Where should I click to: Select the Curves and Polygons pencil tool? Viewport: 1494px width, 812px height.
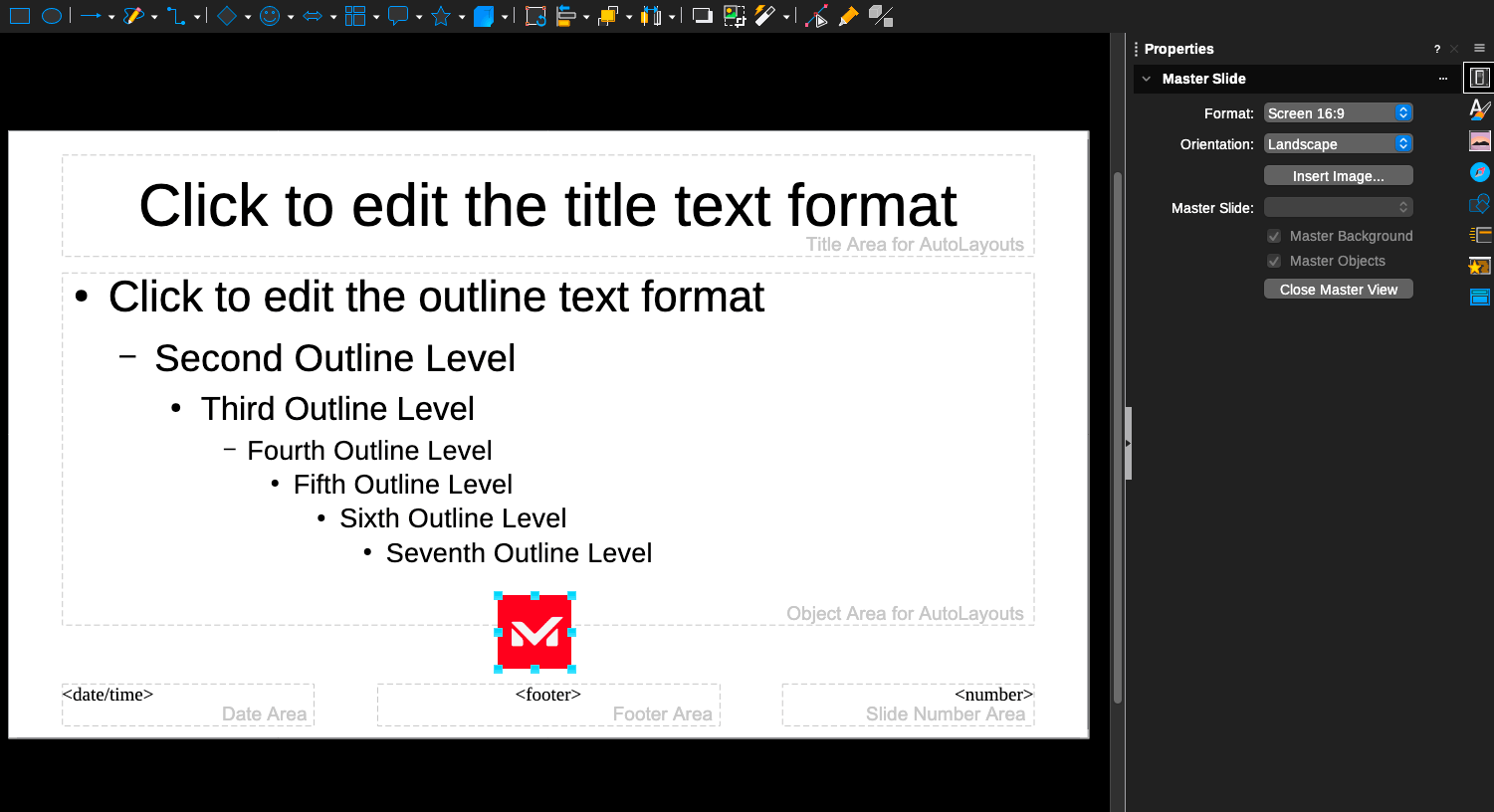click(134, 16)
